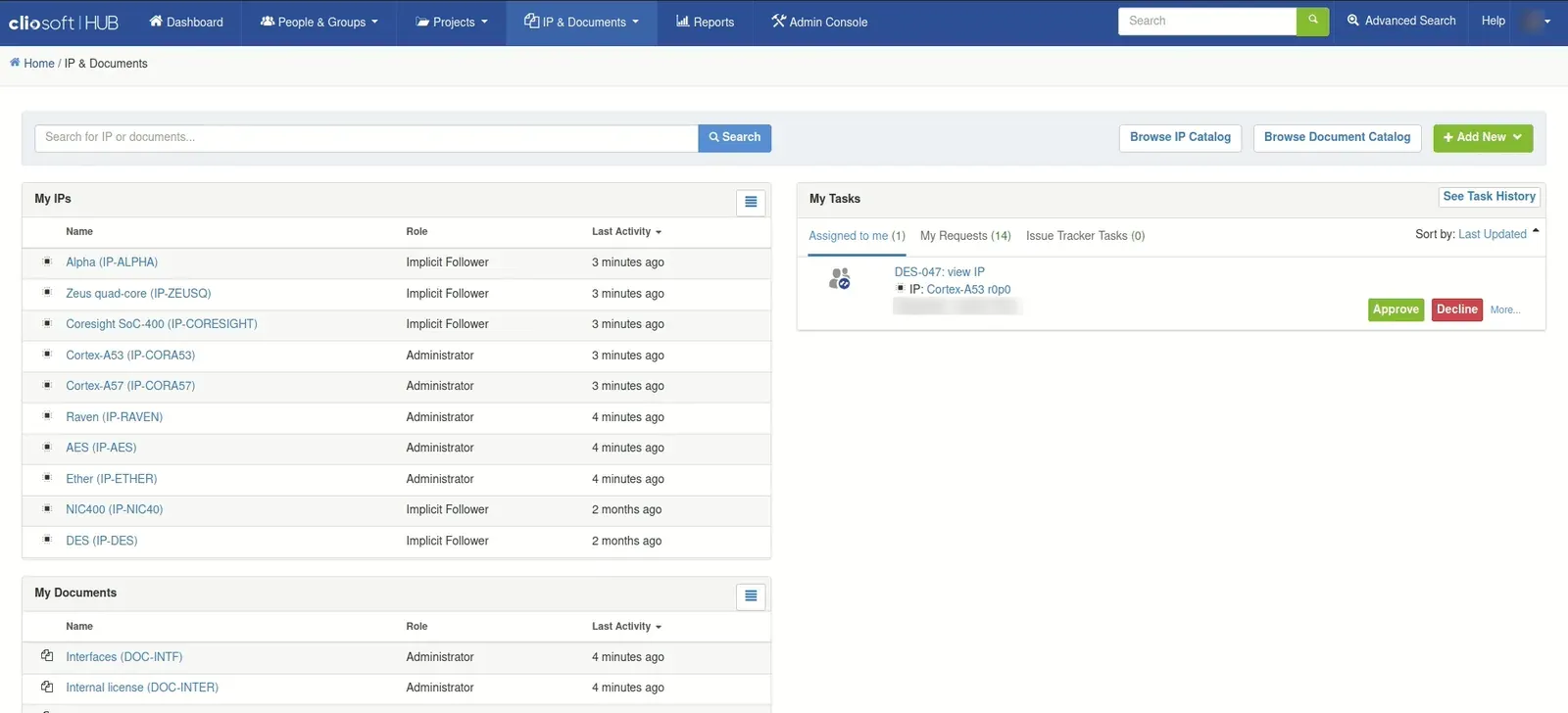Click the IP icon beside Coresight SoC-400
The width and height of the screenshot is (1568, 713).
pos(47,323)
